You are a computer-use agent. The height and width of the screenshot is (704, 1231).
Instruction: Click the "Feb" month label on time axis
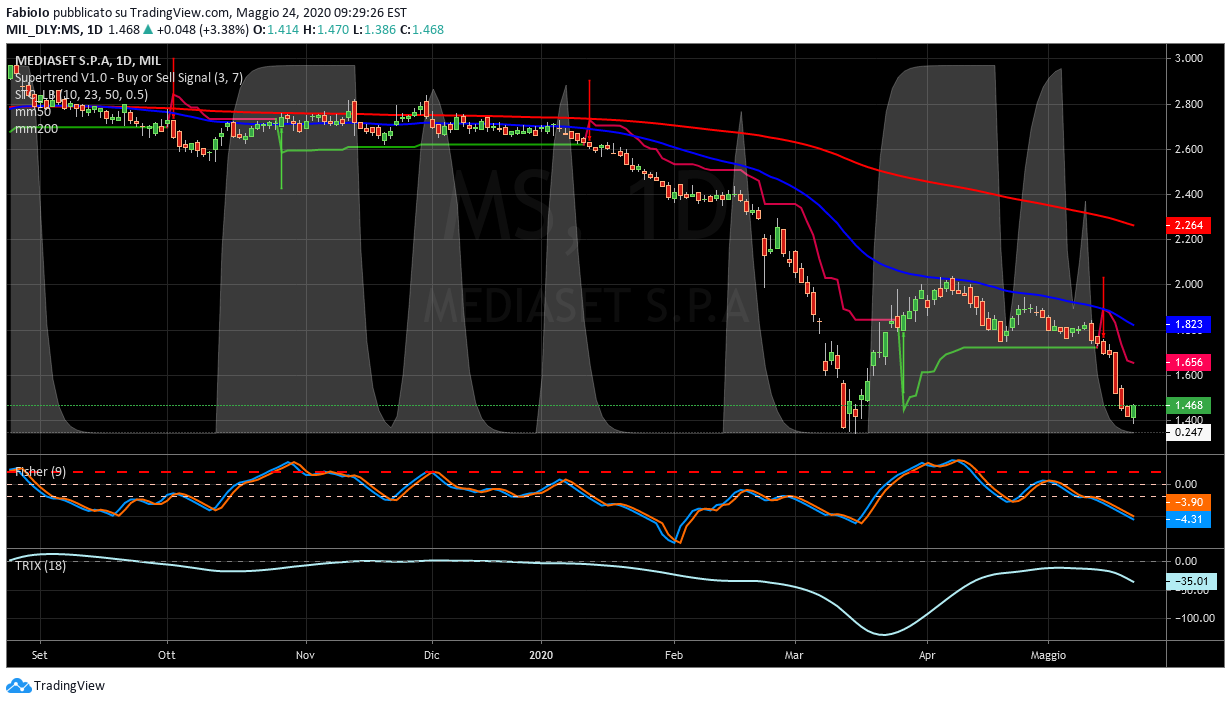pos(673,656)
